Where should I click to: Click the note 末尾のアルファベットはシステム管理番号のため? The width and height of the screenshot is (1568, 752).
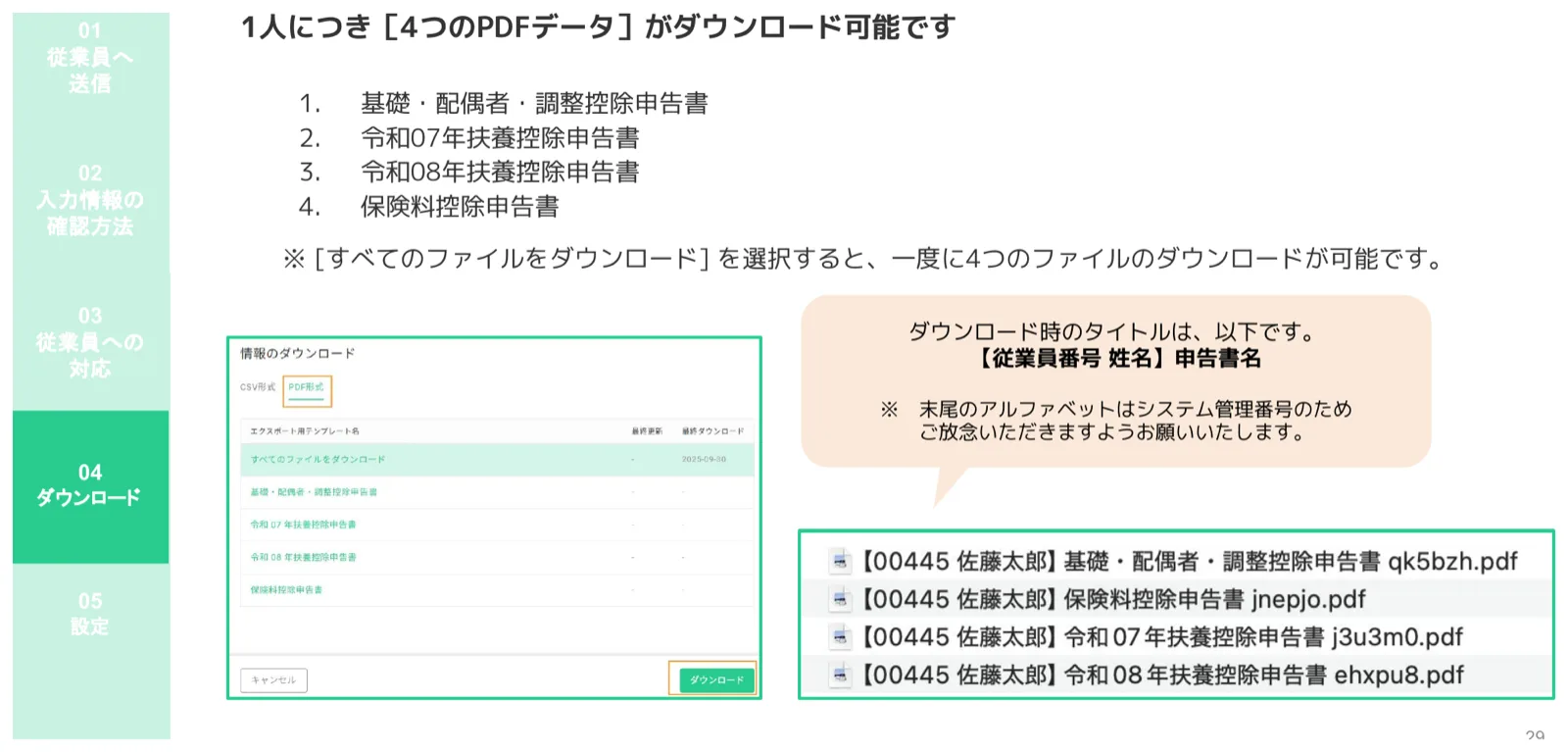pos(1135,409)
